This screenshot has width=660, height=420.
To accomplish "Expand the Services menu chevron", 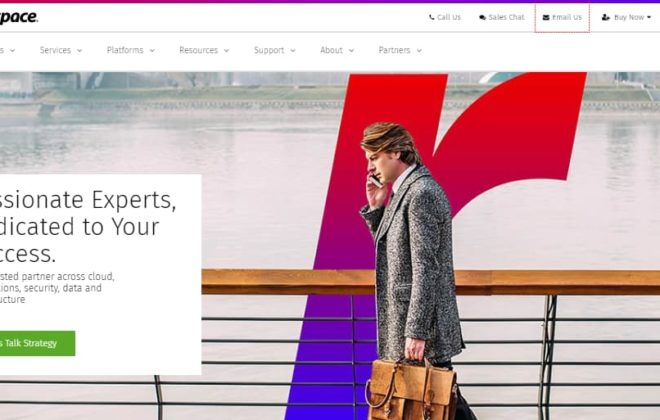I will [79, 51].
